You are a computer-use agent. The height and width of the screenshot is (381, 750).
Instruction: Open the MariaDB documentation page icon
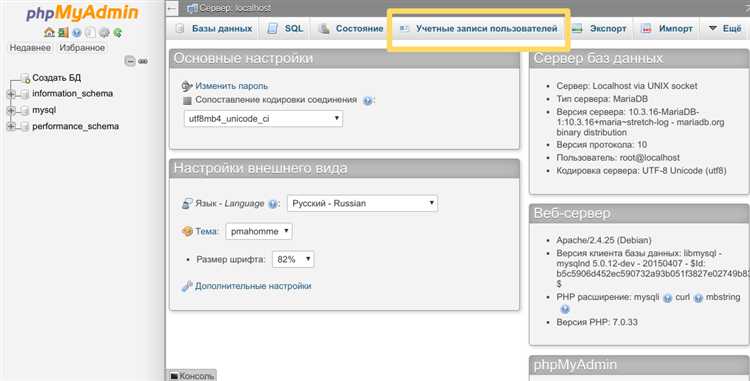click(90, 33)
